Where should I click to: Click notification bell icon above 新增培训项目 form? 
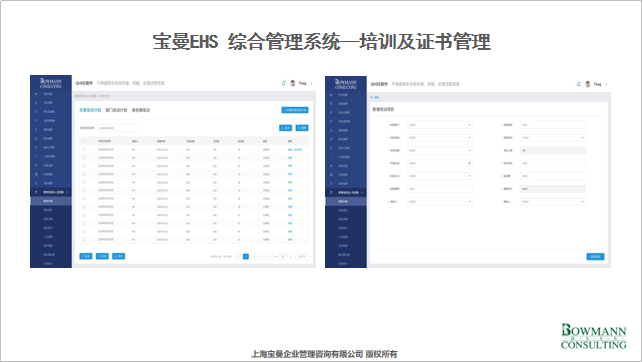(x=579, y=84)
